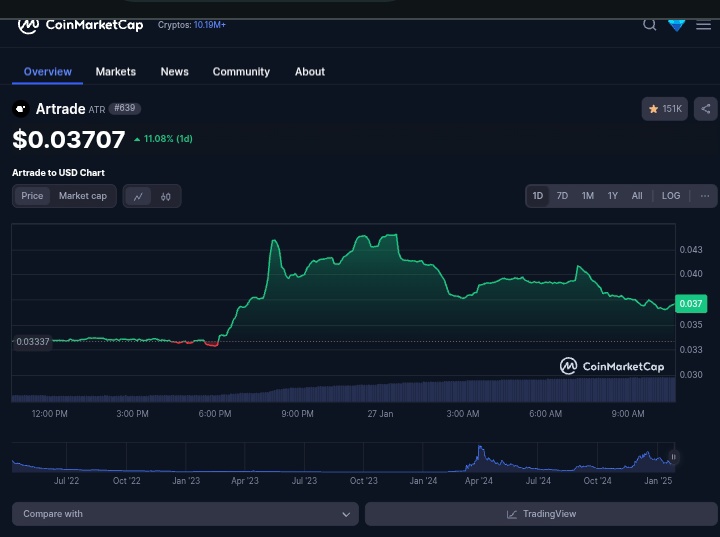Select the 1M time range
Image resolution: width=720 pixels, height=537 pixels.
(x=588, y=196)
